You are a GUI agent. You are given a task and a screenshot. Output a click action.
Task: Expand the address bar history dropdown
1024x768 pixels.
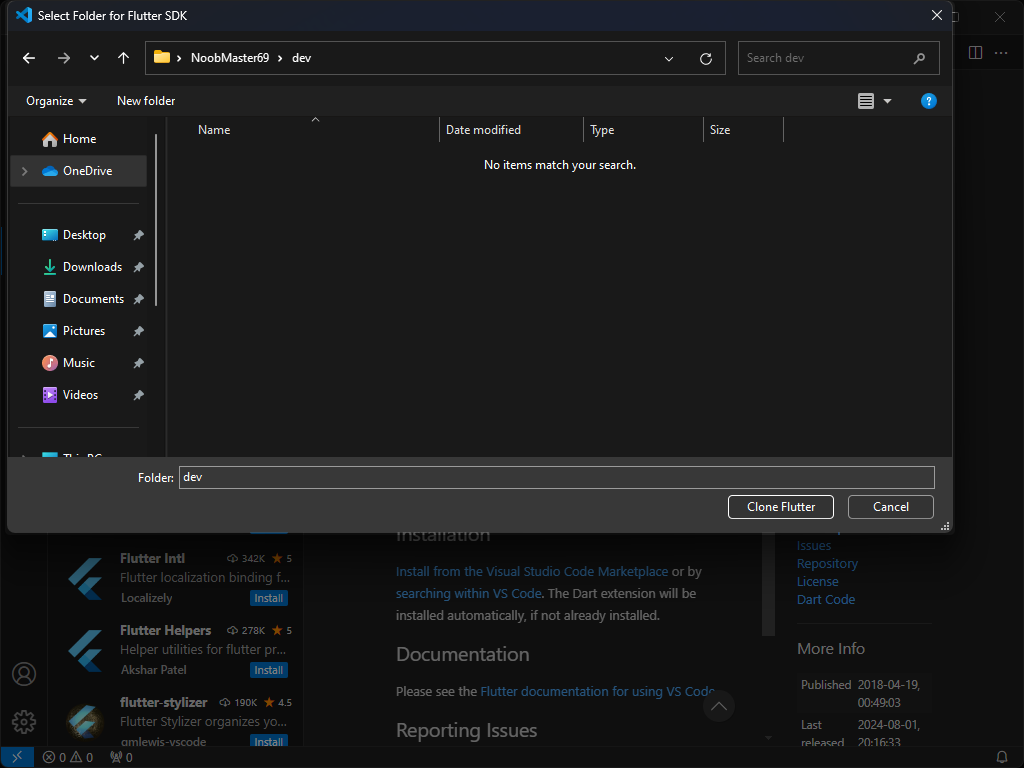(669, 59)
